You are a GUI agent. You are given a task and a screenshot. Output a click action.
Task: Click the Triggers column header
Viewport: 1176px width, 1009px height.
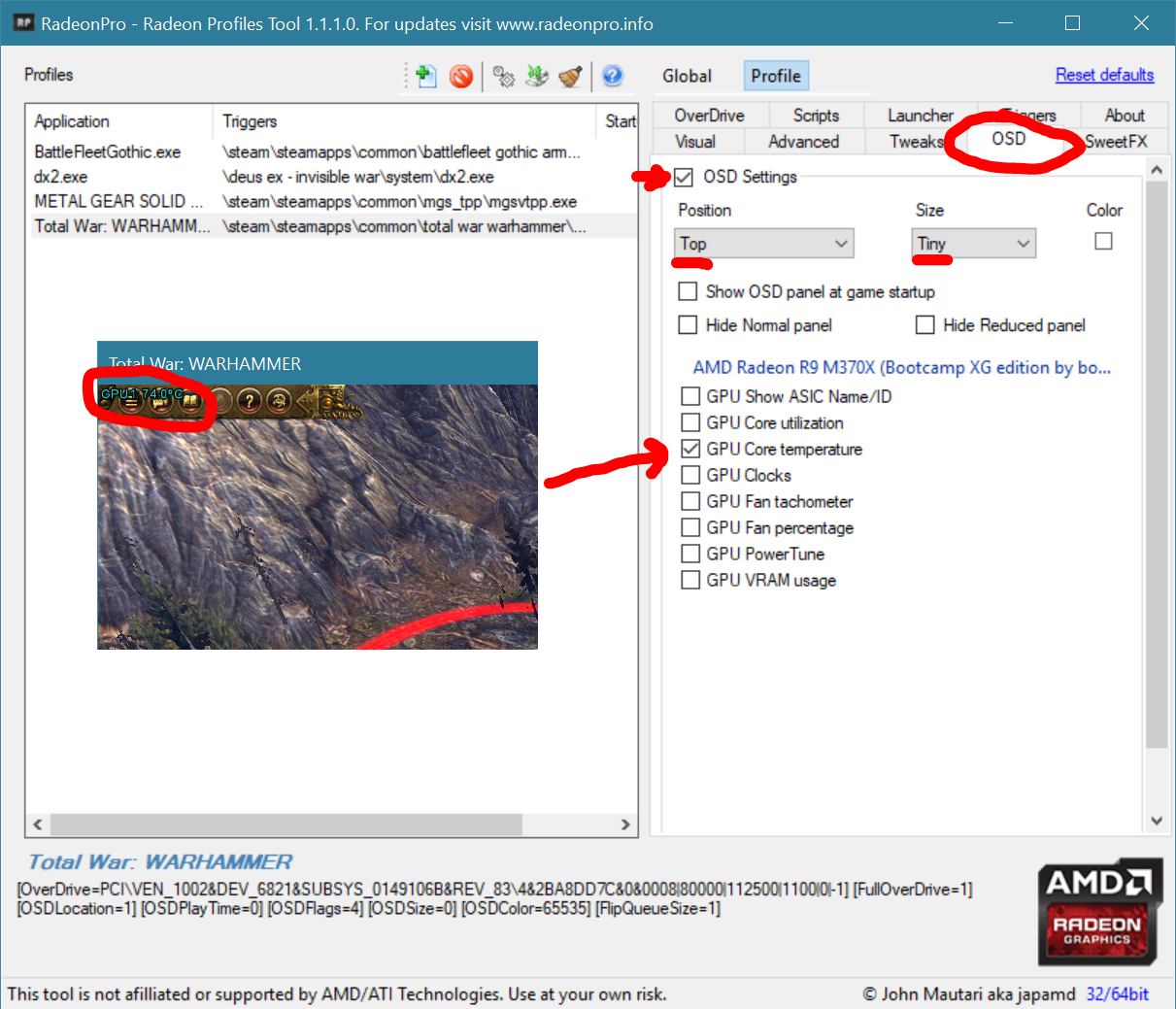[x=404, y=121]
